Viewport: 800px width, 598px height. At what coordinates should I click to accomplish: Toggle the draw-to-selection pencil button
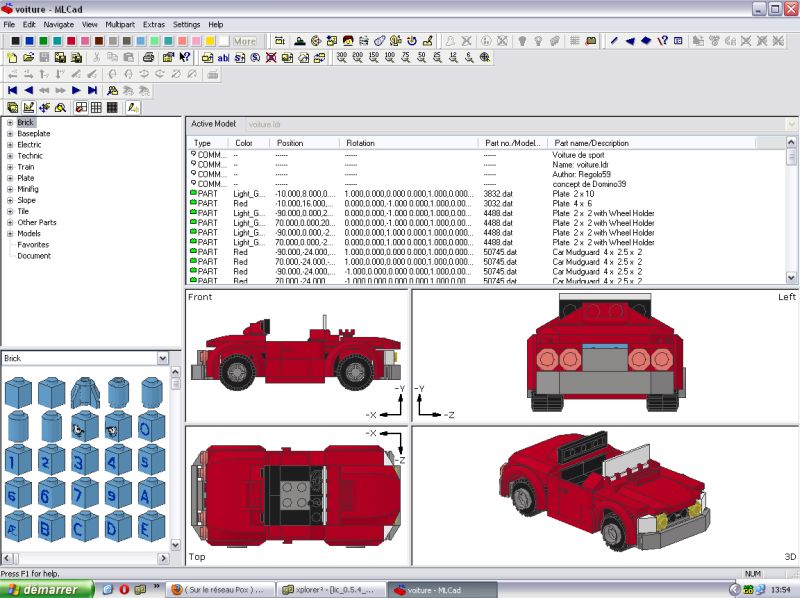tap(133, 107)
